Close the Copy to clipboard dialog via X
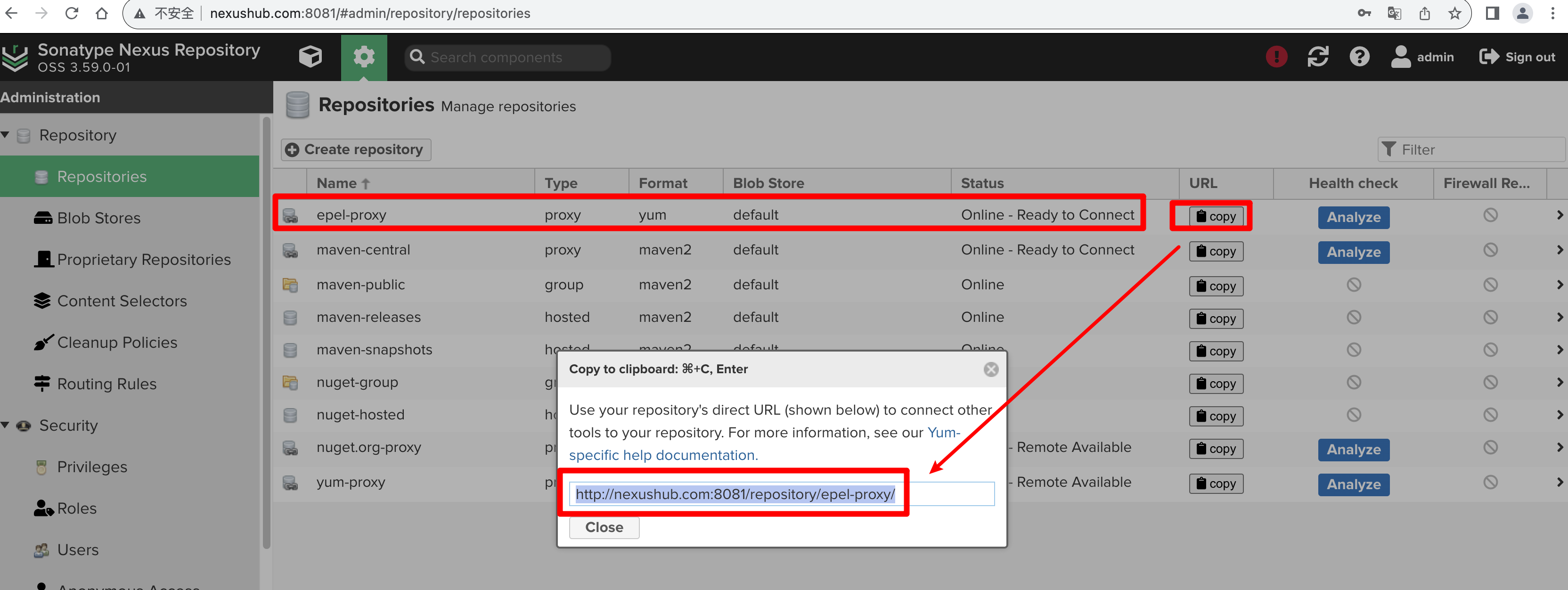The height and width of the screenshot is (590, 1568). tap(990, 369)
